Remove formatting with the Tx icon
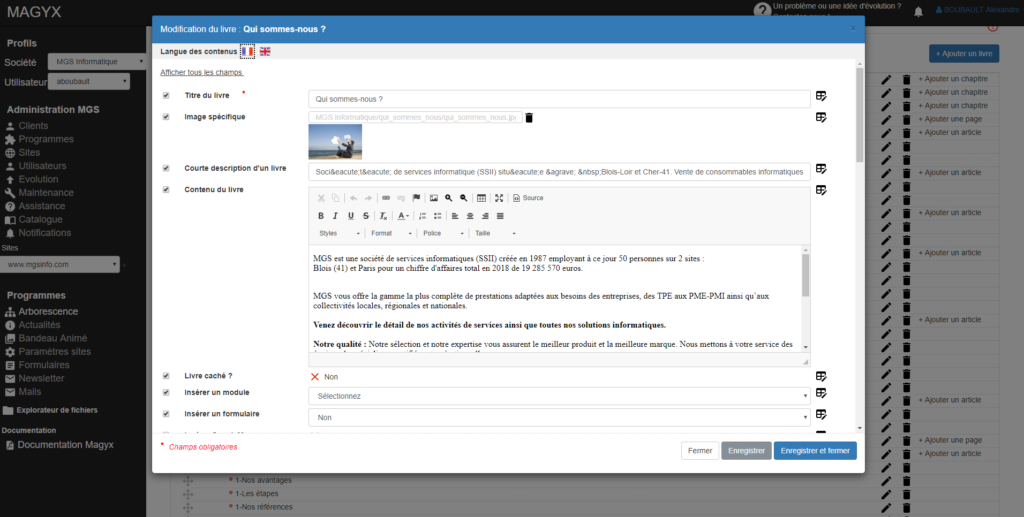 (x=383, y=216)
